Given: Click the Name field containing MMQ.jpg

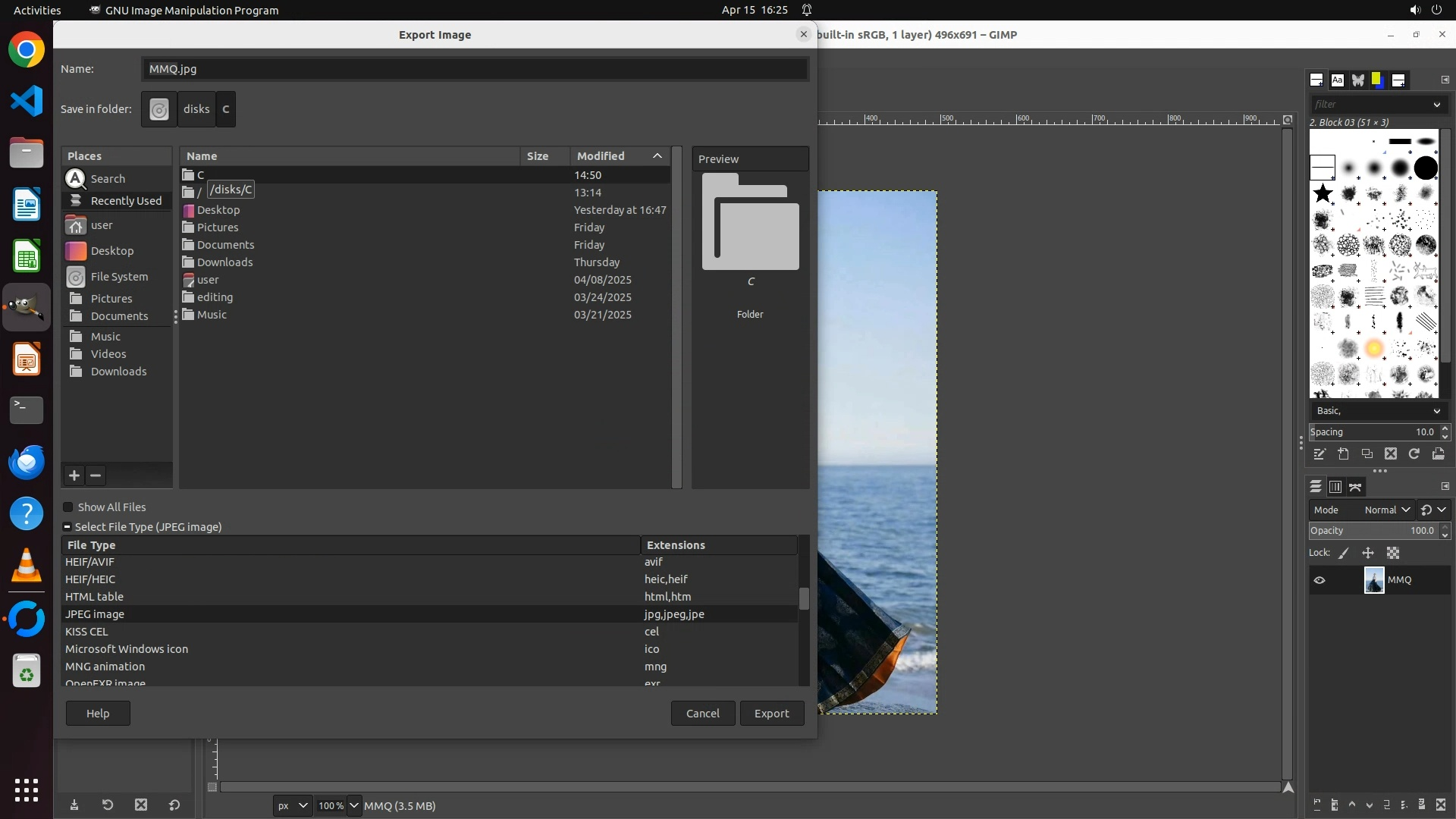Looking at the screenshot, I should (474, 69).
